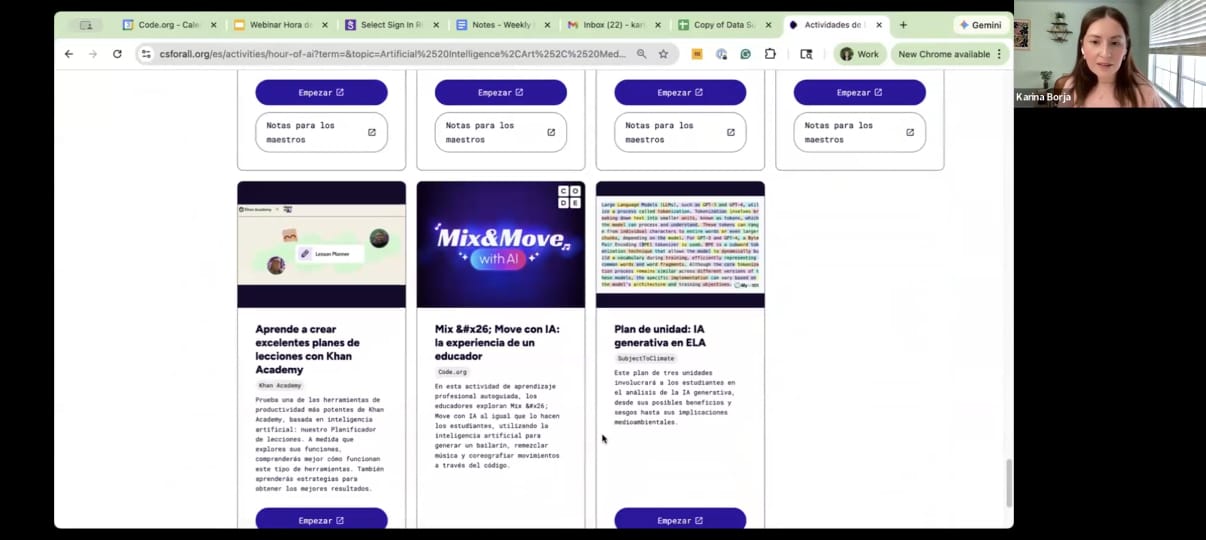Image resolution: width=1206 pixels, height=540 pixels.
Task: Click the zoom magnifier icon in address bar
Action: click(x=641, y=54)
